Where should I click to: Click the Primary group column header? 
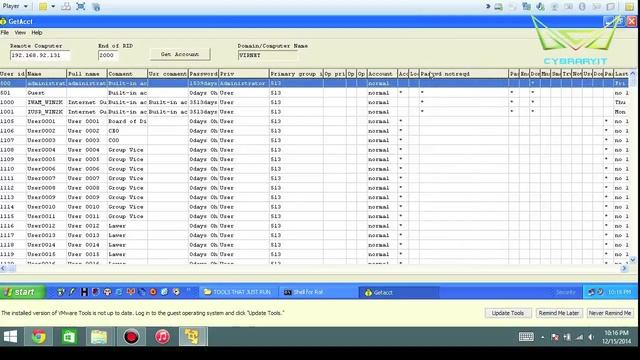tap(296, 74)
